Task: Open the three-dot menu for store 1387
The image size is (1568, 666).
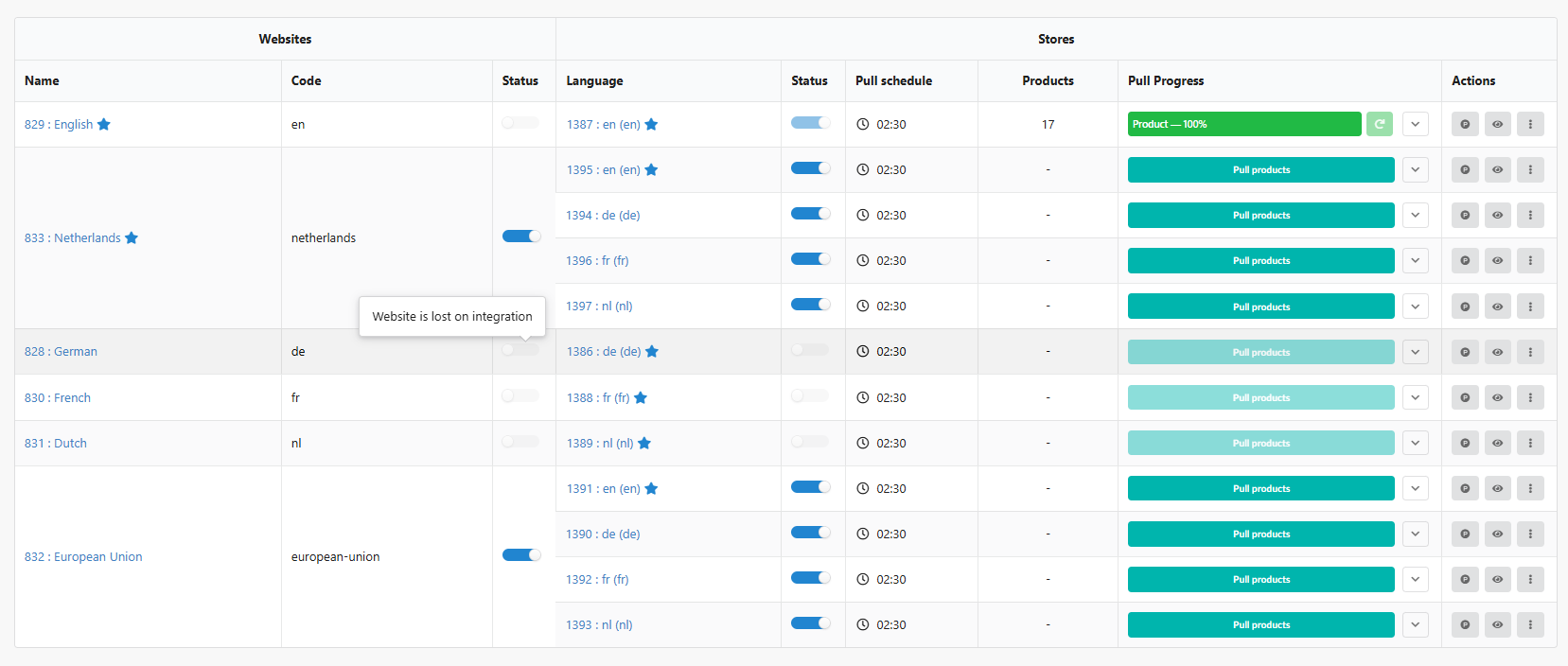Action: click(1530, 124)
